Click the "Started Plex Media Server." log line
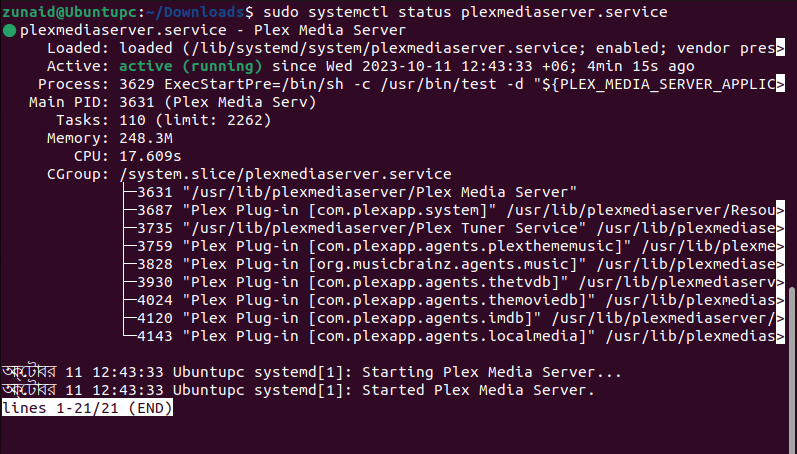 [x=478, y=389]
